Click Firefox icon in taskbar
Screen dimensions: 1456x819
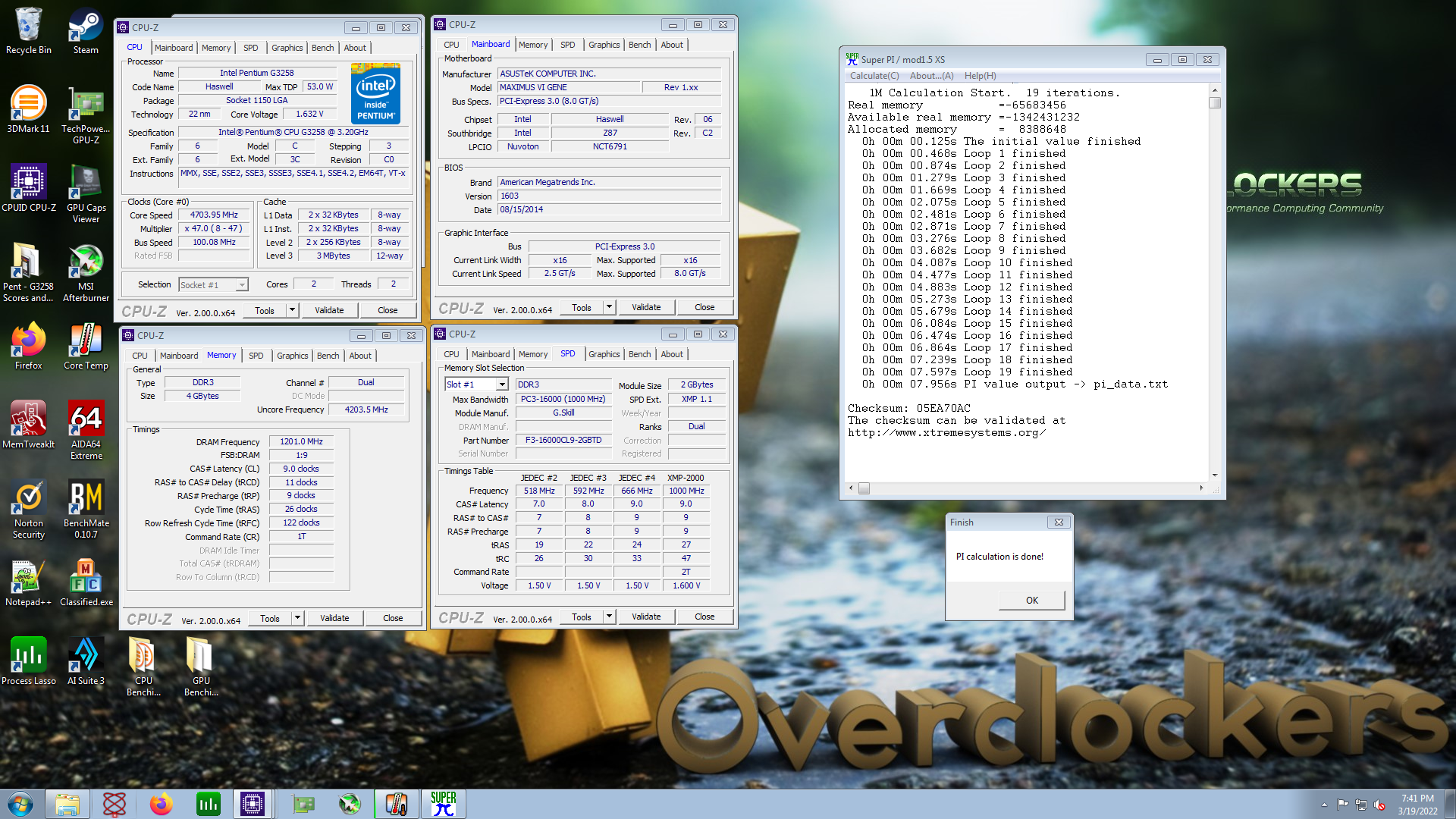pyautogui.click(x=161, y=804)
